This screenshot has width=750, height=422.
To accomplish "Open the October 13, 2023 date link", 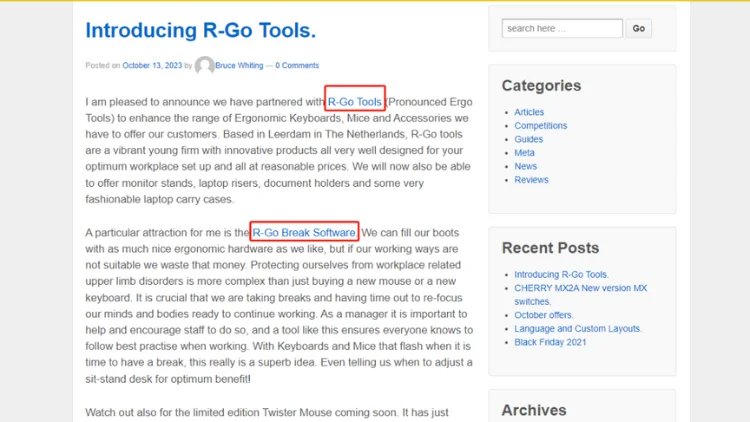I will pos(152,66).
